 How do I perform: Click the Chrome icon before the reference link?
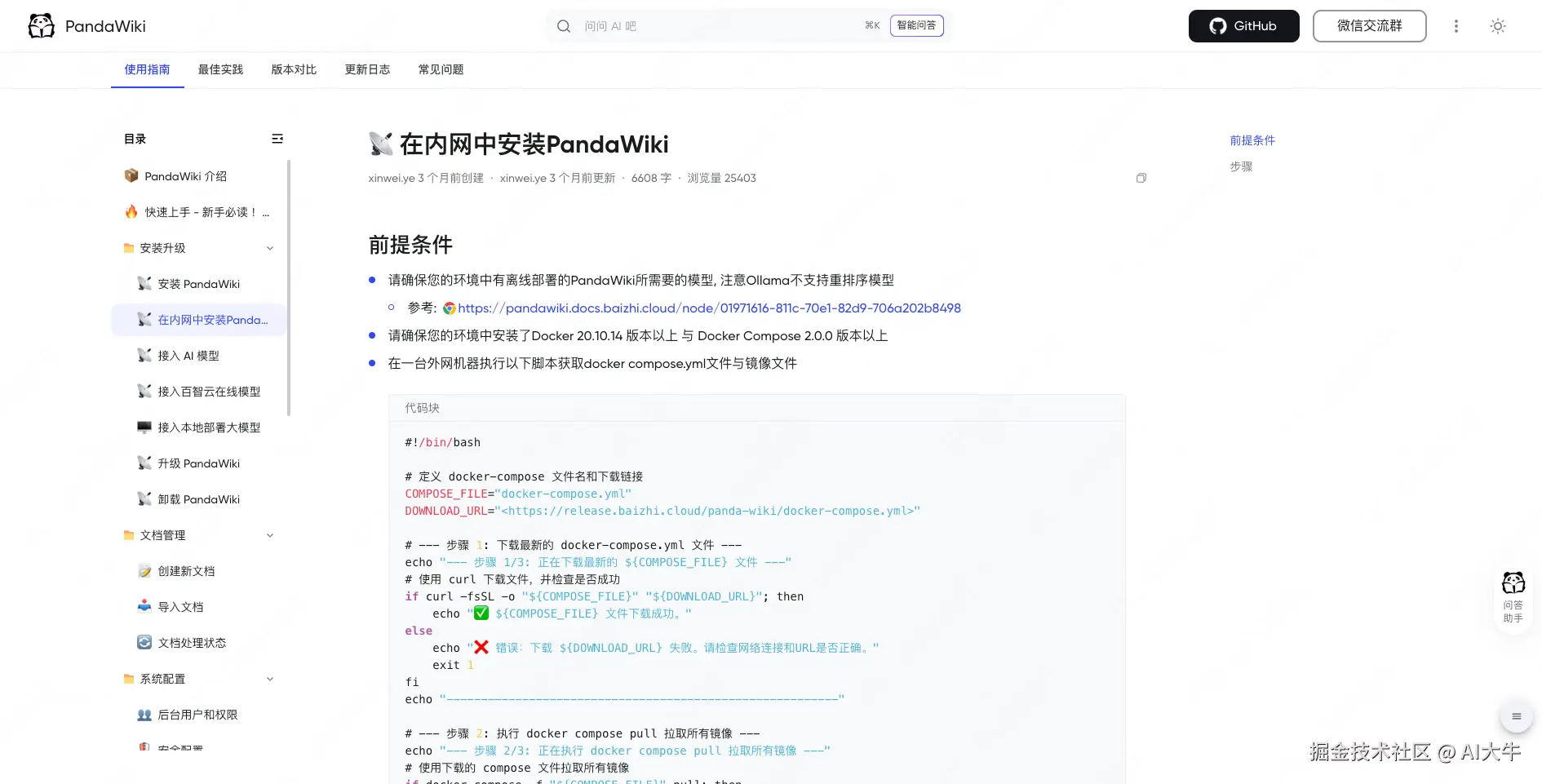pos(450,308)
